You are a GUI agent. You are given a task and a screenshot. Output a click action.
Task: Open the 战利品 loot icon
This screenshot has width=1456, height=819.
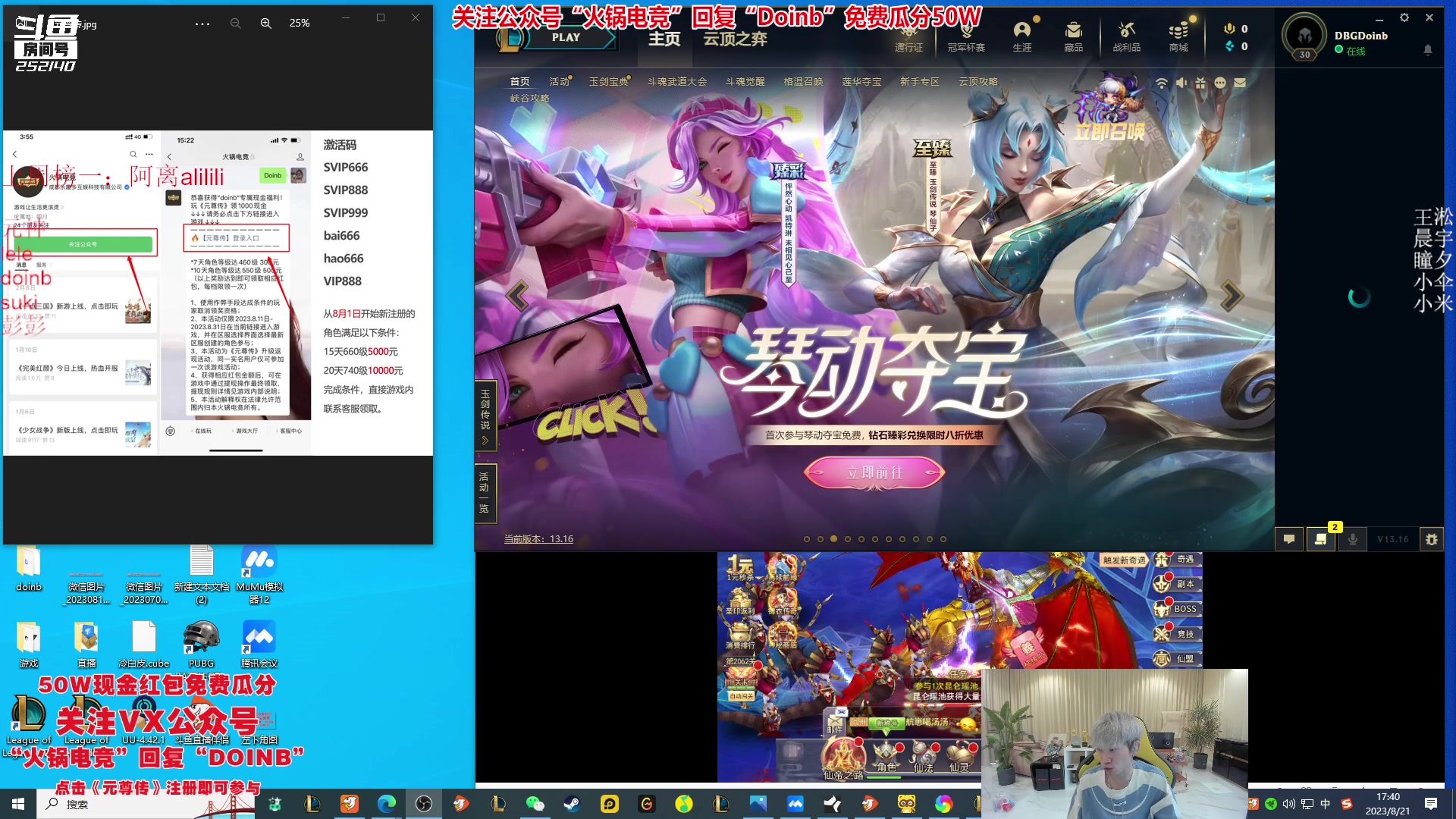1126,36
